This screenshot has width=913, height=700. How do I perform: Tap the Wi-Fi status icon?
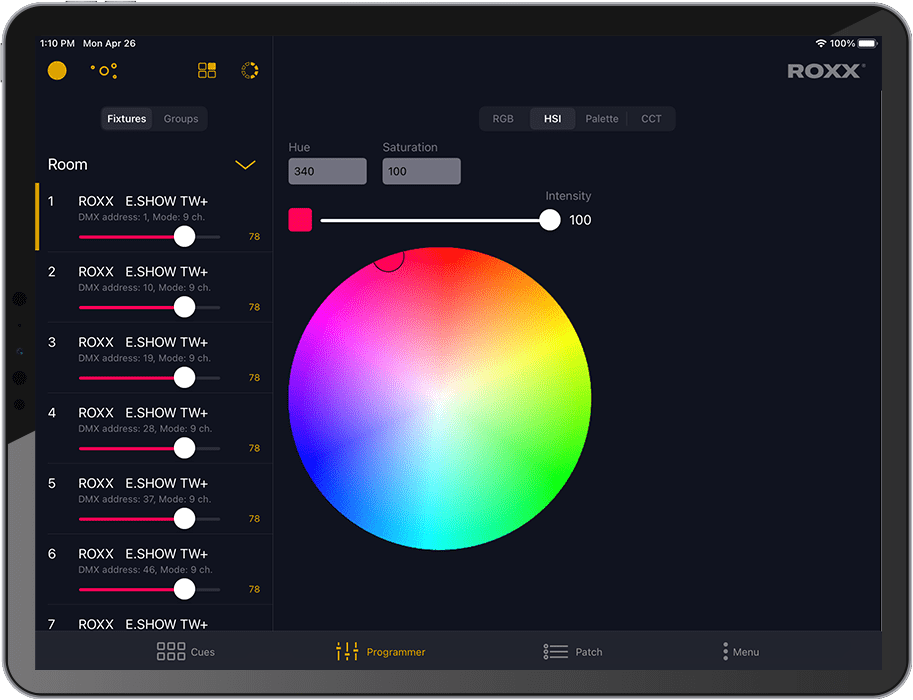[820, 44]
